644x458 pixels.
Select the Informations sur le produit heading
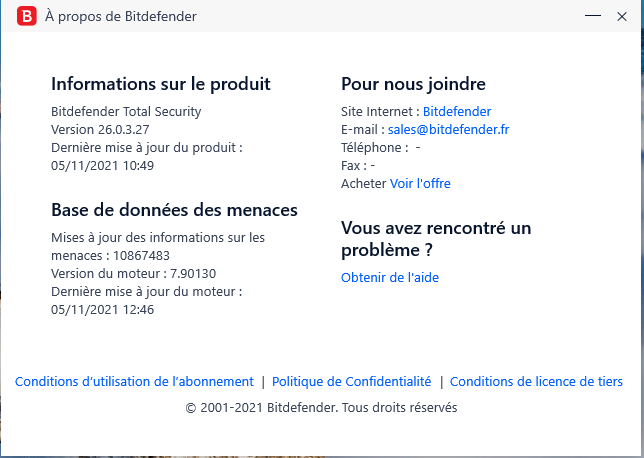click(x=160, y=84)
